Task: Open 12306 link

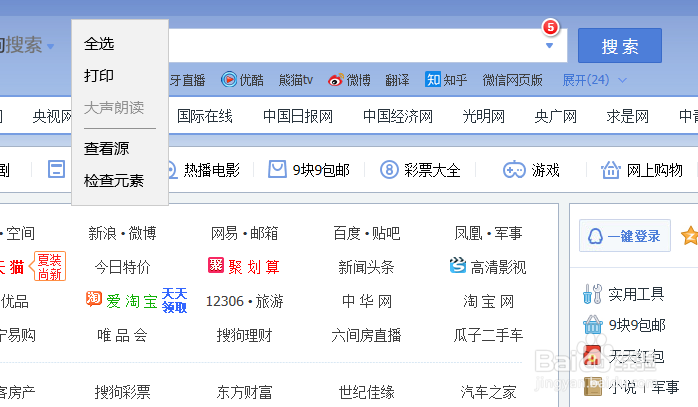Action: [225, 301]
